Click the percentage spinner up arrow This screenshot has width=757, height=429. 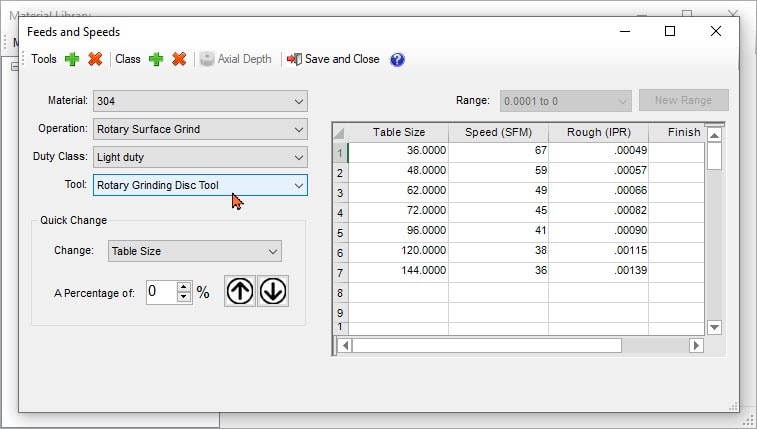click(x=183, y=287)
